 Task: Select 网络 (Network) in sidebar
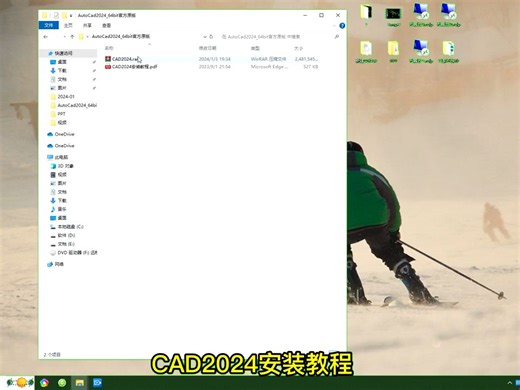coord(59,264)
